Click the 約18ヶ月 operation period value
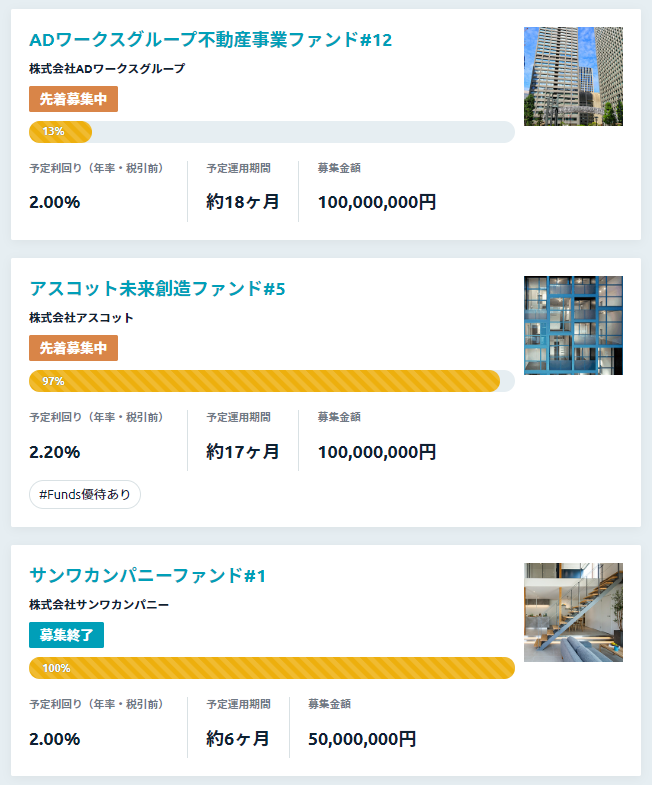Viewport: 652px width, 785px height. [x=243, y=202]
